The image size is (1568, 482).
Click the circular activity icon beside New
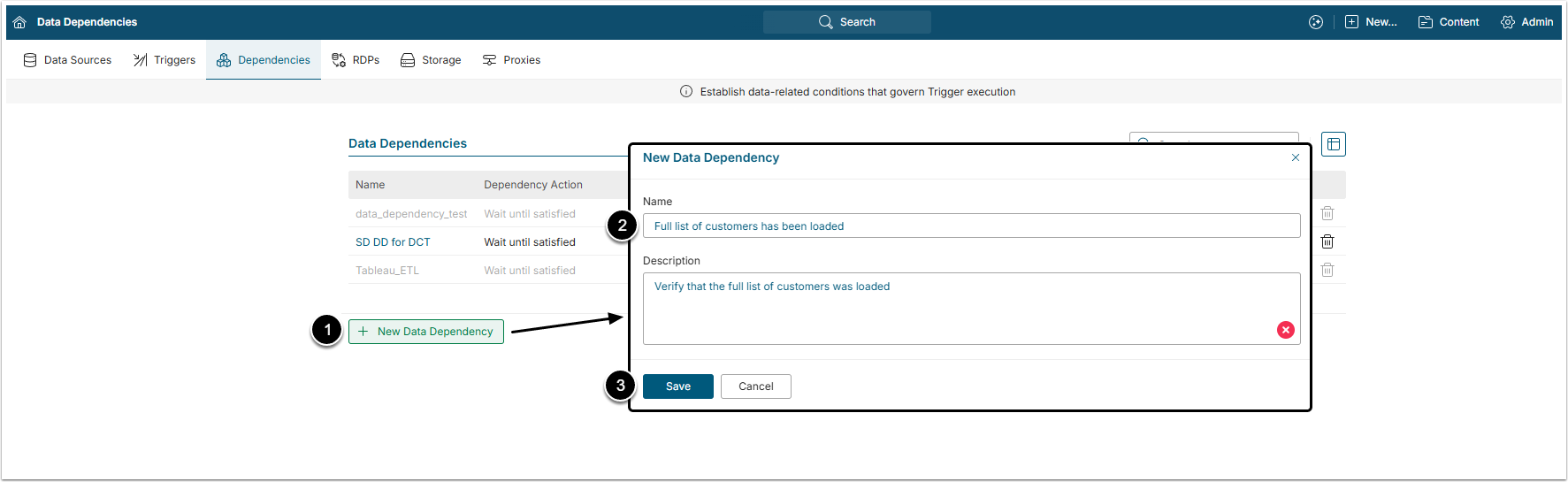[1316, 22]
